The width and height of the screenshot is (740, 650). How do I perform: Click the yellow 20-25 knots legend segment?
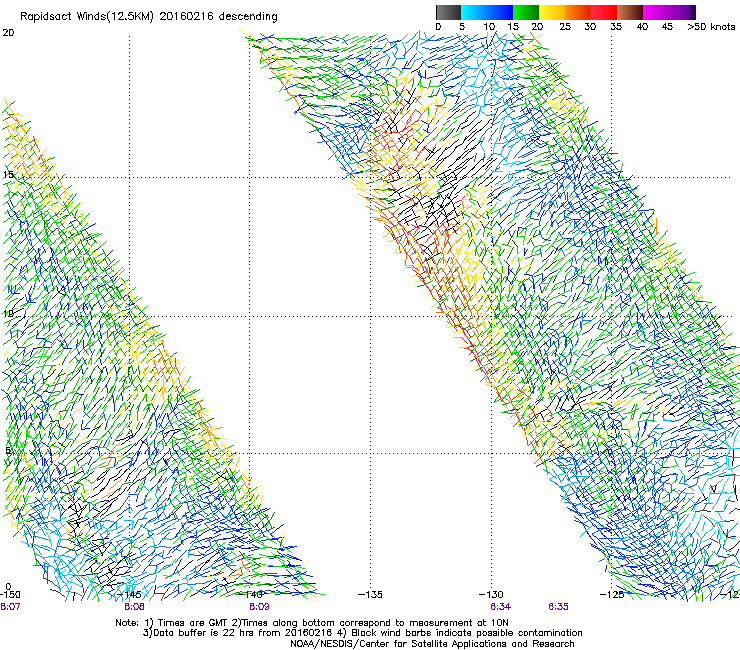pyautogui.click(x=552, y=12)
